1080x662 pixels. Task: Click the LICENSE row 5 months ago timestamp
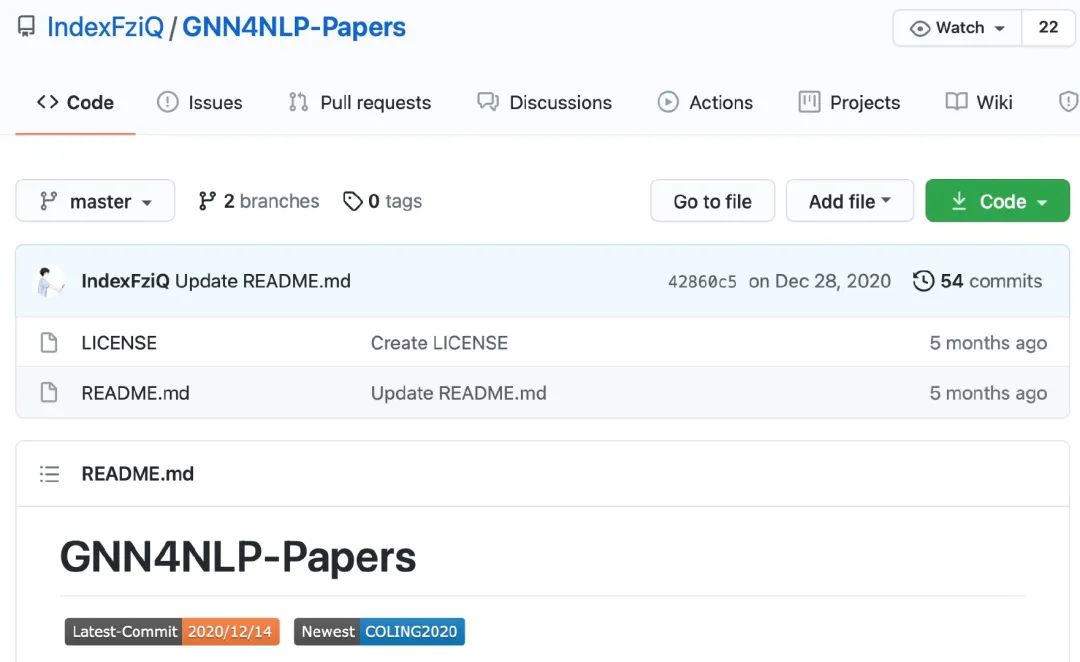coord(988,343)
